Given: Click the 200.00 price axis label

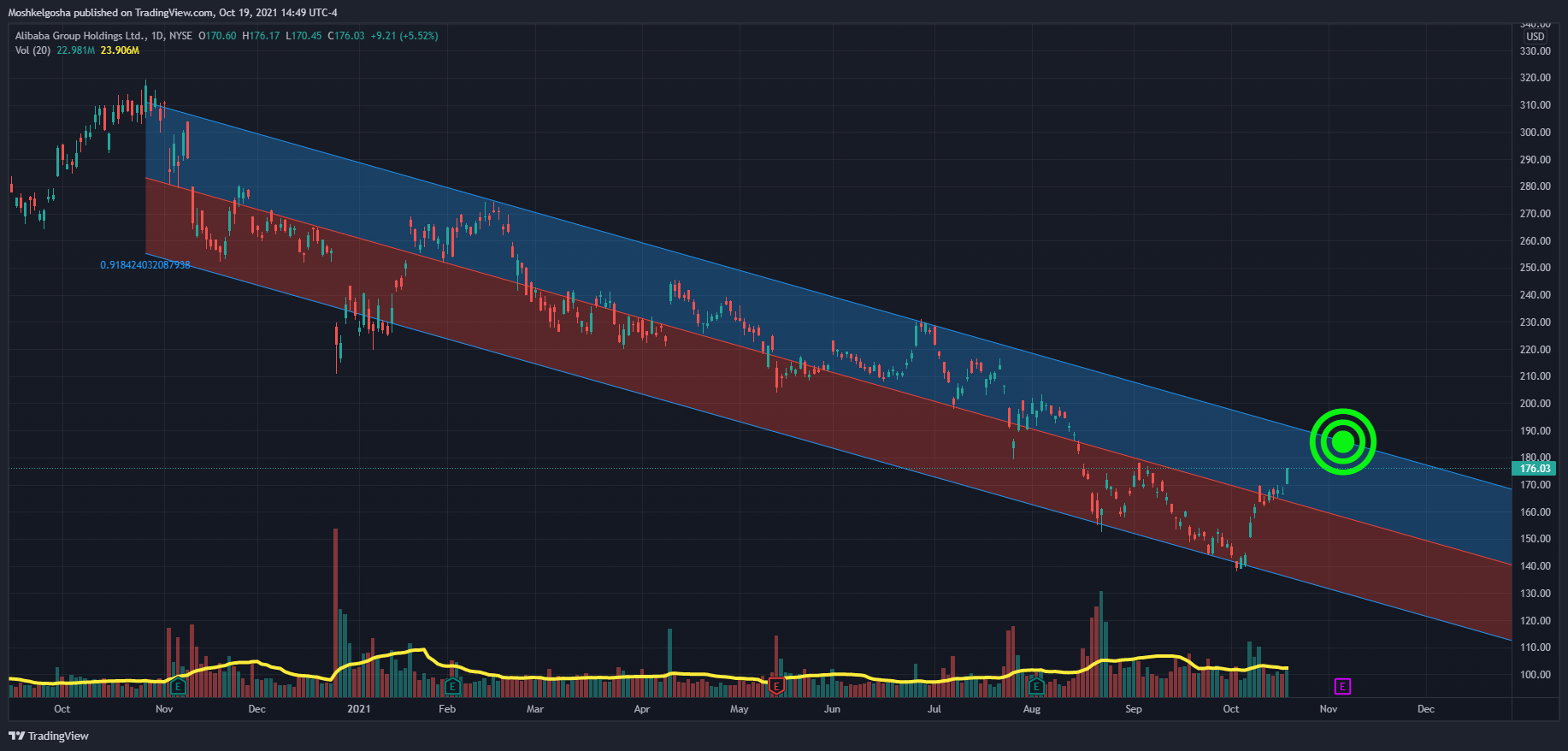Looking at the screenshot, I should [x=1536, y=404].
